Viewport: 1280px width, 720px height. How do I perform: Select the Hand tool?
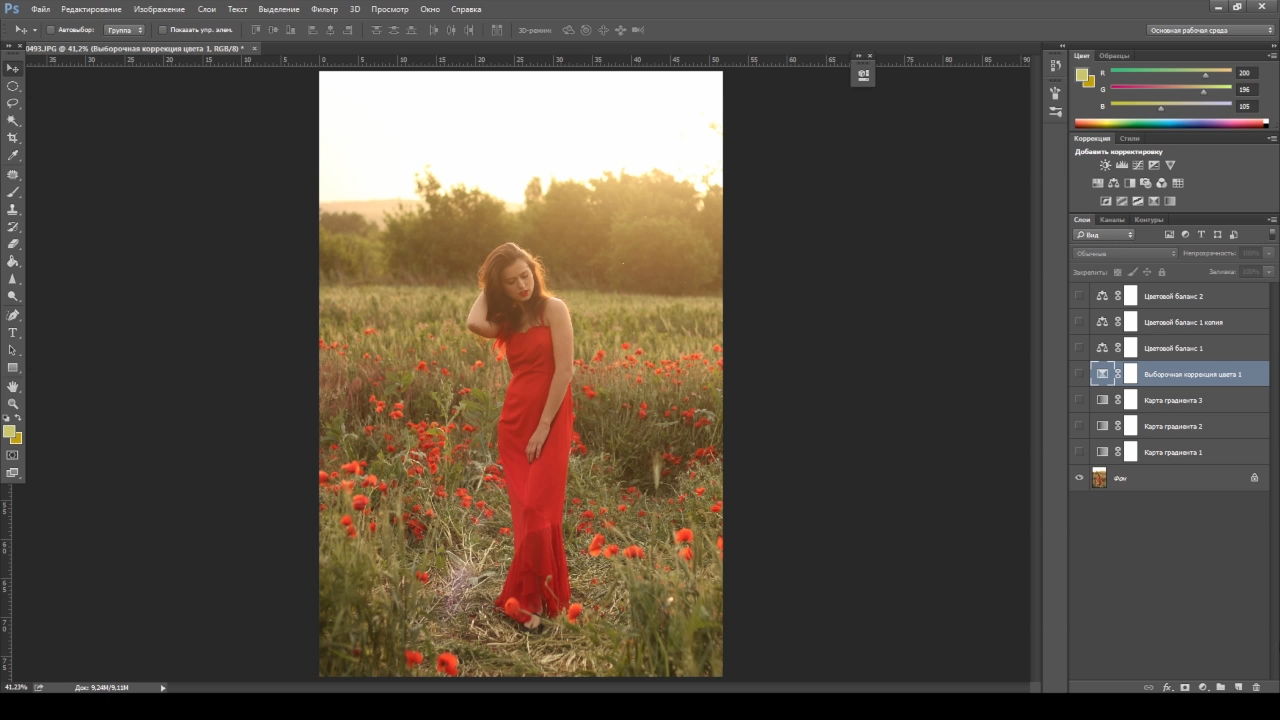click(x=13, y=386)
